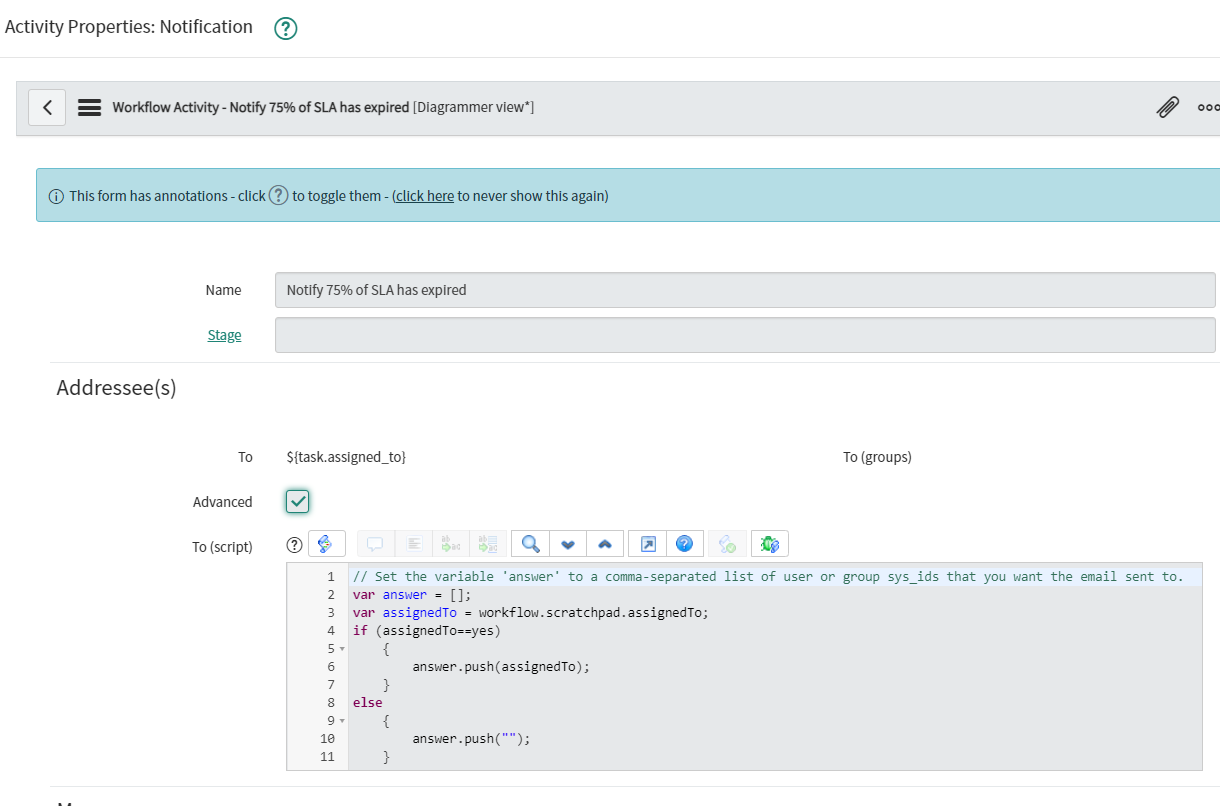Click the scroll icon to format the script
Image resolution: width=1220 pixels, height=806 pixels.
pos(325,543)
